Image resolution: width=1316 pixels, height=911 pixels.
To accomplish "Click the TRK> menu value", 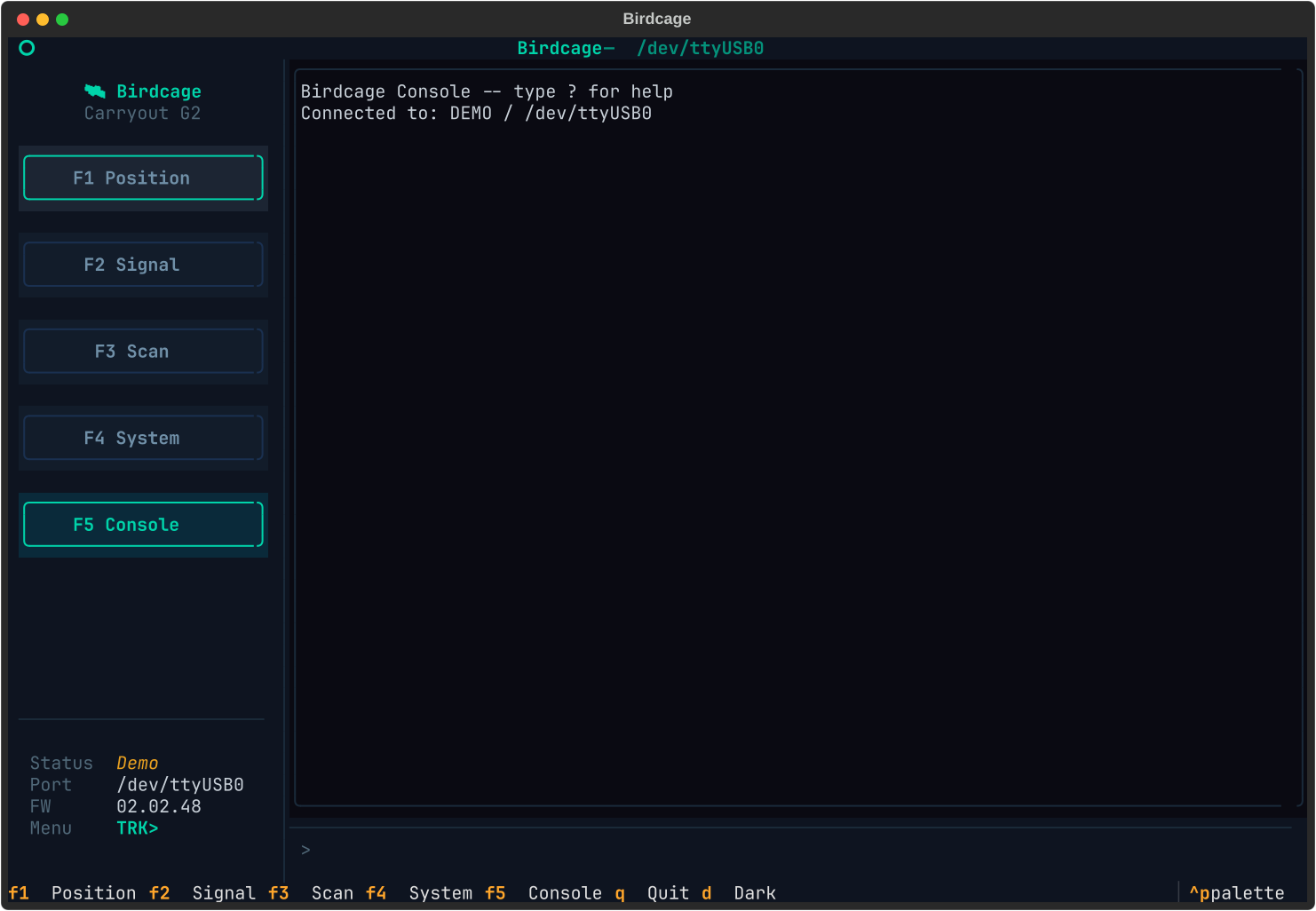I will [138, 828].
